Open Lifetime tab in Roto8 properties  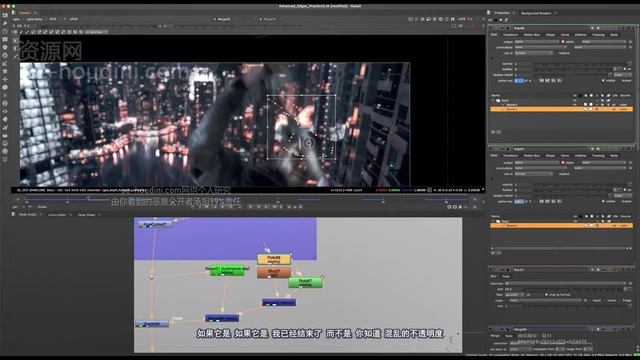(580, 35)
